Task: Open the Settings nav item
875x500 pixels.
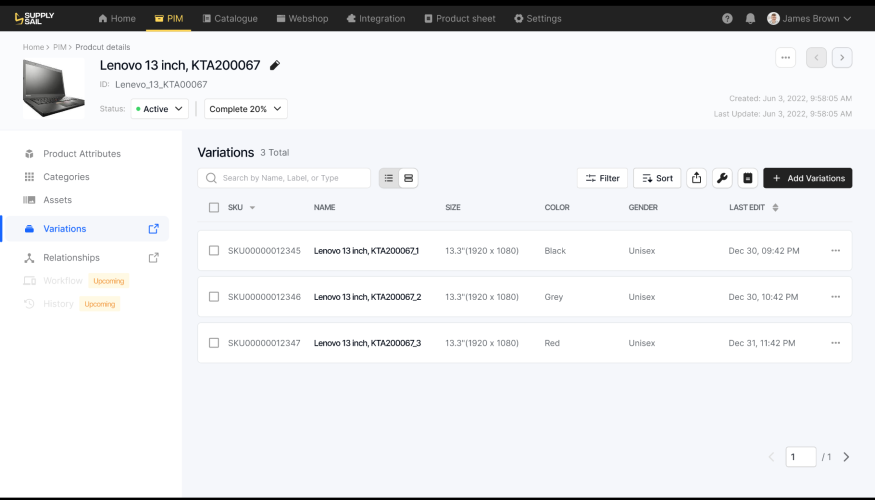Action: click(537, 18)
